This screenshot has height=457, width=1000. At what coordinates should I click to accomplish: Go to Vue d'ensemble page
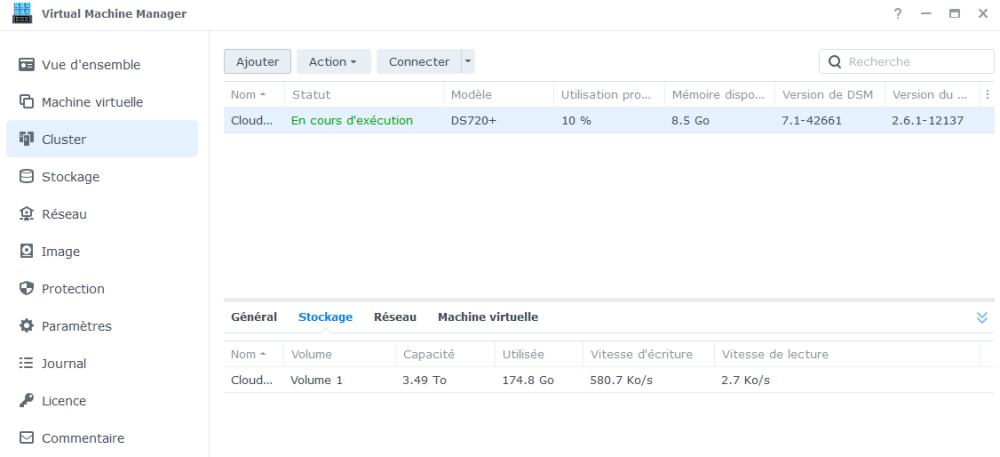102,65
